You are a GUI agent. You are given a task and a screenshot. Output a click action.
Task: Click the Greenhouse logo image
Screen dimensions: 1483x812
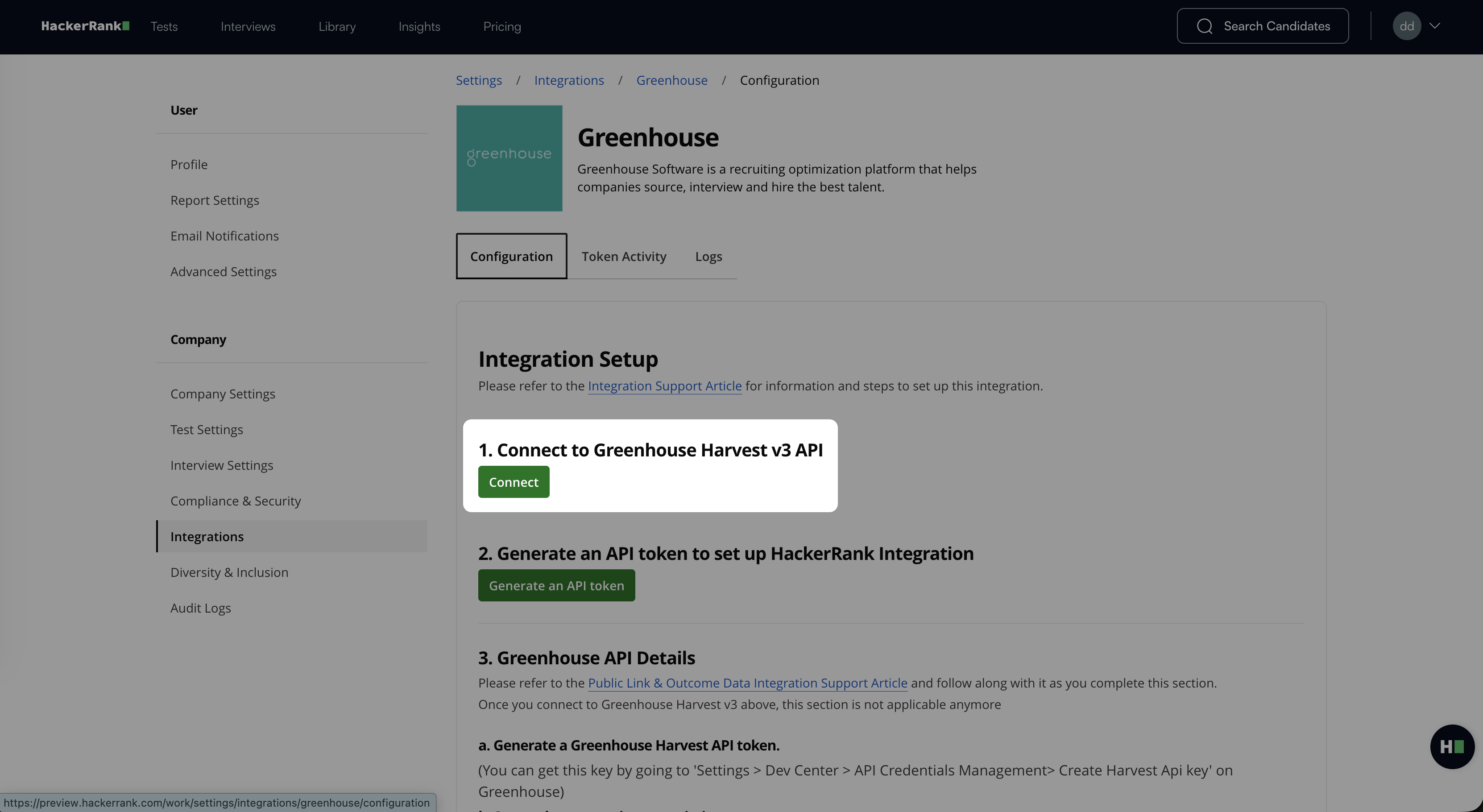point(509,158)
